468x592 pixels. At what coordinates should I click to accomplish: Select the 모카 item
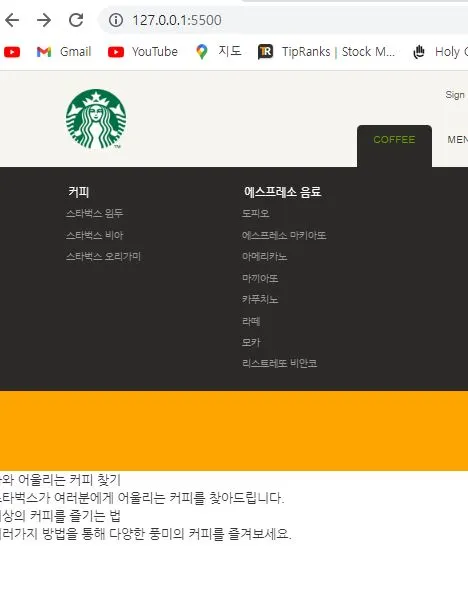tap(251, 342)
